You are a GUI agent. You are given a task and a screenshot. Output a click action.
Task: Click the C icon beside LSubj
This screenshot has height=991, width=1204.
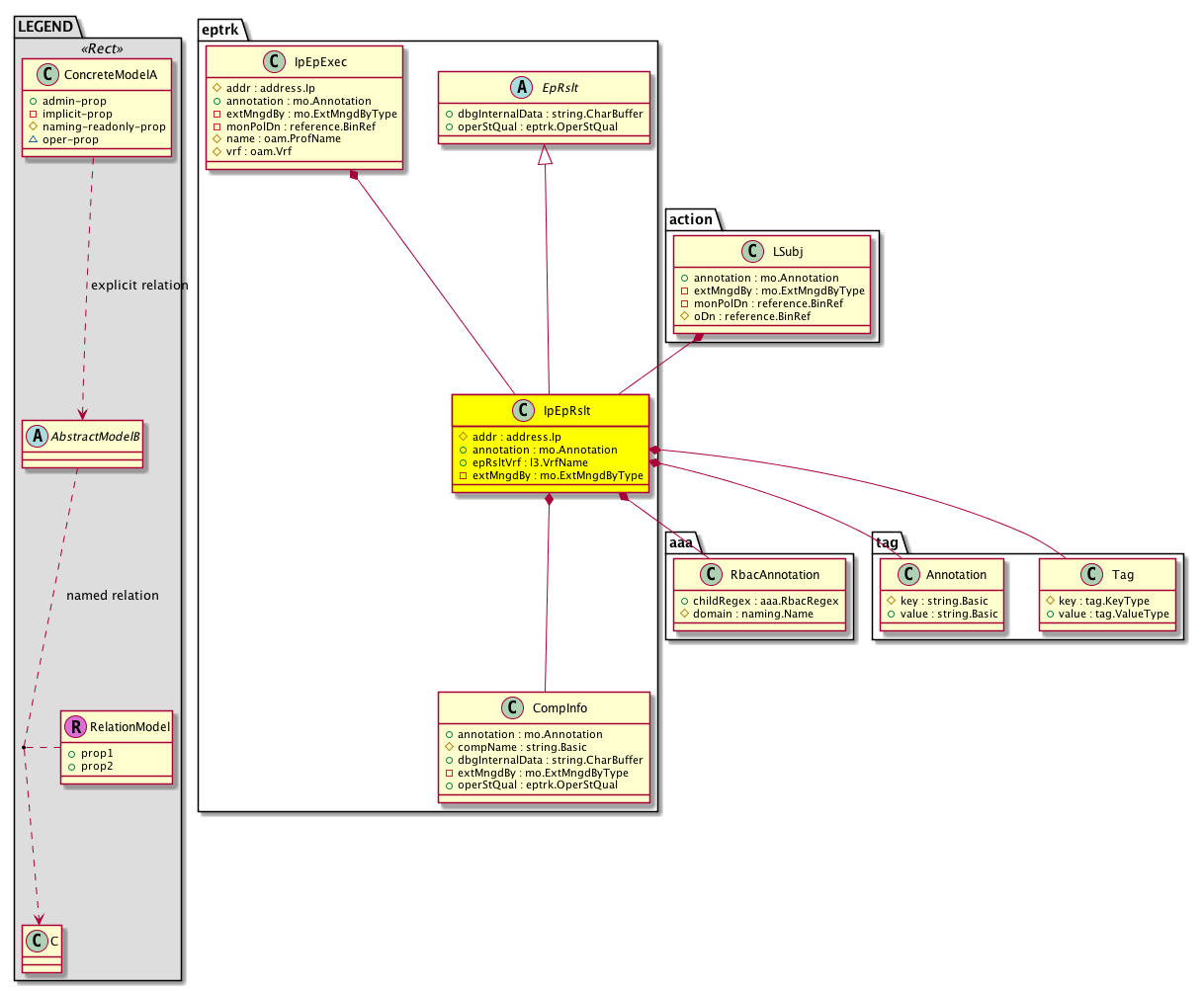click(751, 252)
